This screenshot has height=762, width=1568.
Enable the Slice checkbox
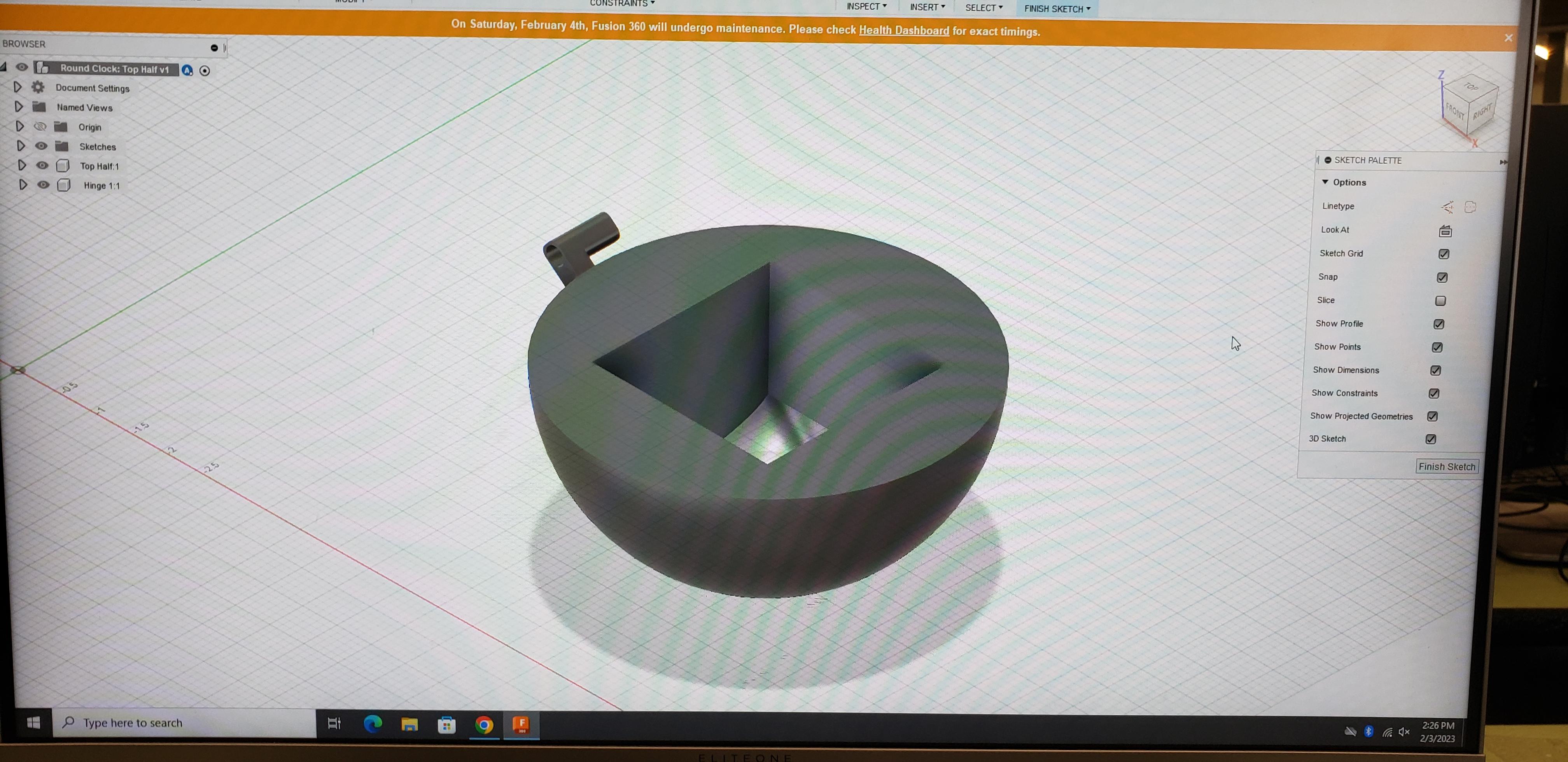pos(1440,301)
